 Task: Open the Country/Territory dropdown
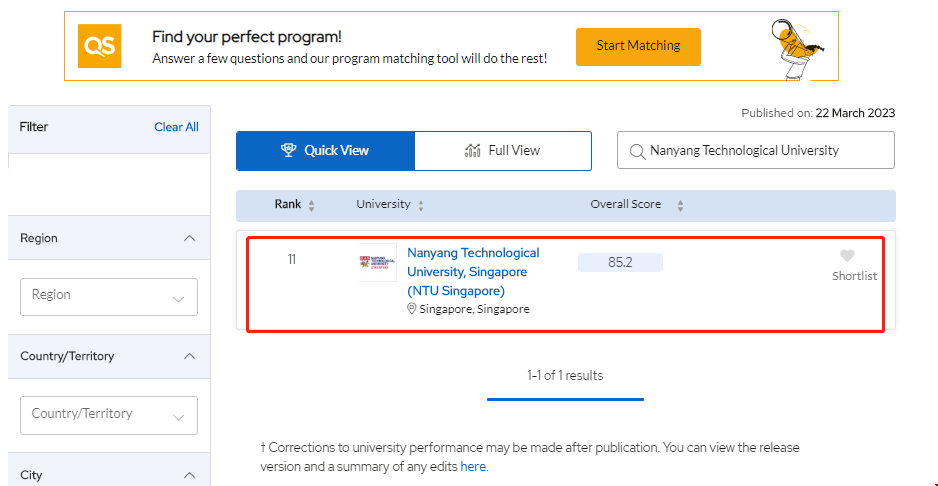pyautogui.click(x=109, y=415)
